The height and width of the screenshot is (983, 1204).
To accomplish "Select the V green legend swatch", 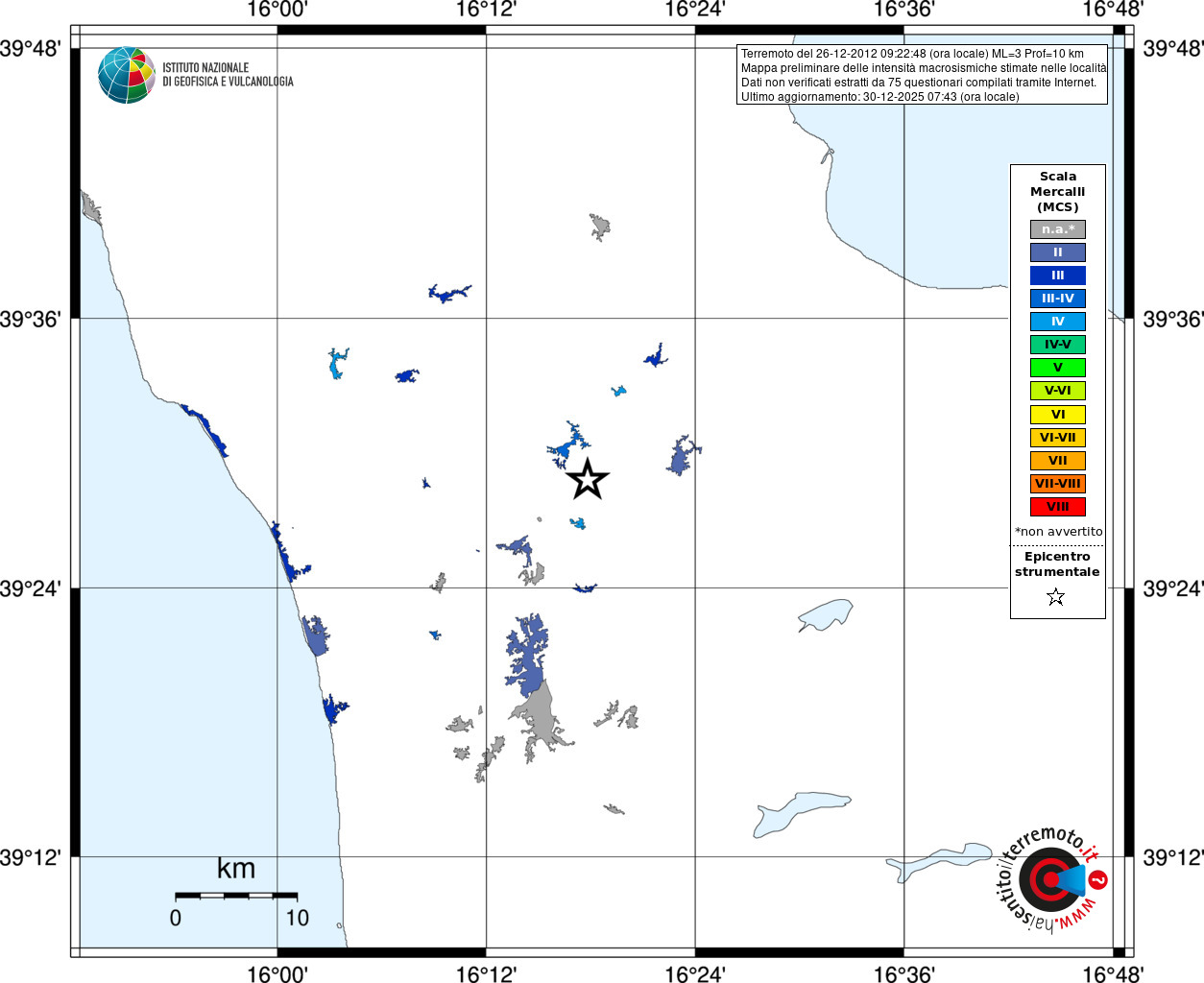I will pos(1058,368).
